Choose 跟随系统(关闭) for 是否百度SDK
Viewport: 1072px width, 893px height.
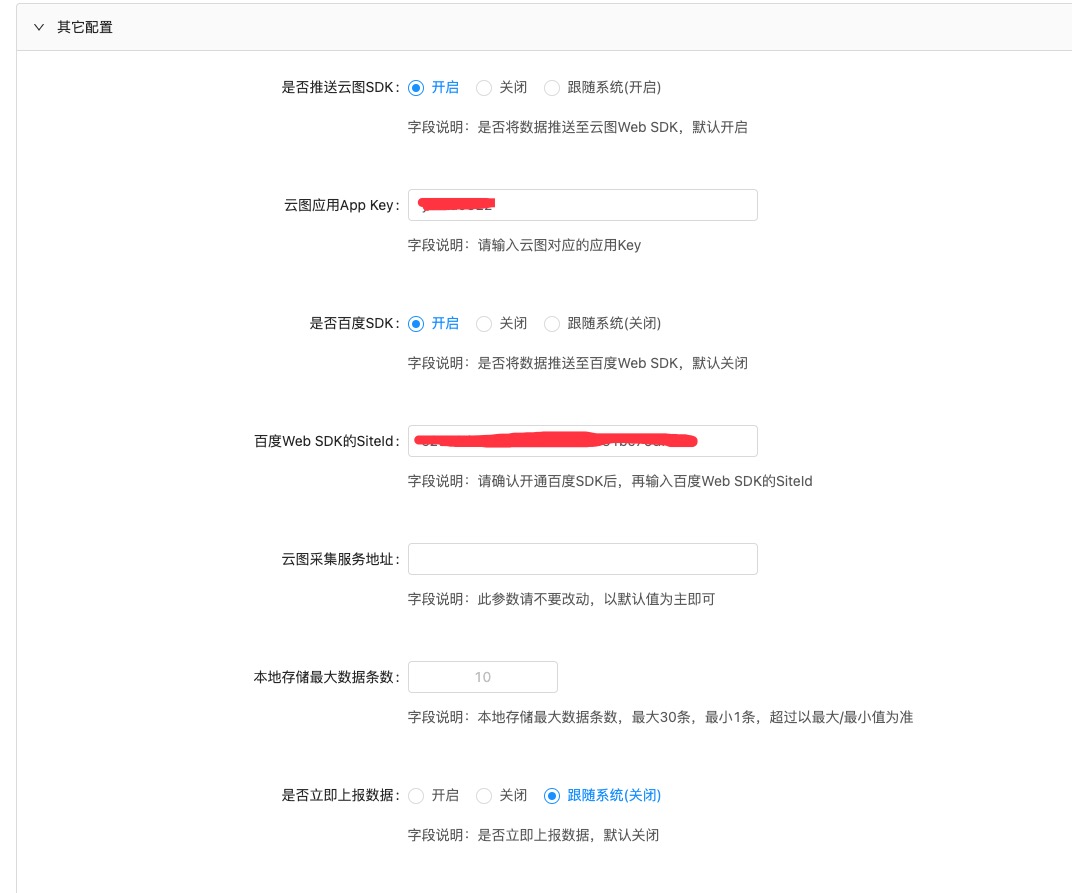tap(552, 323)
